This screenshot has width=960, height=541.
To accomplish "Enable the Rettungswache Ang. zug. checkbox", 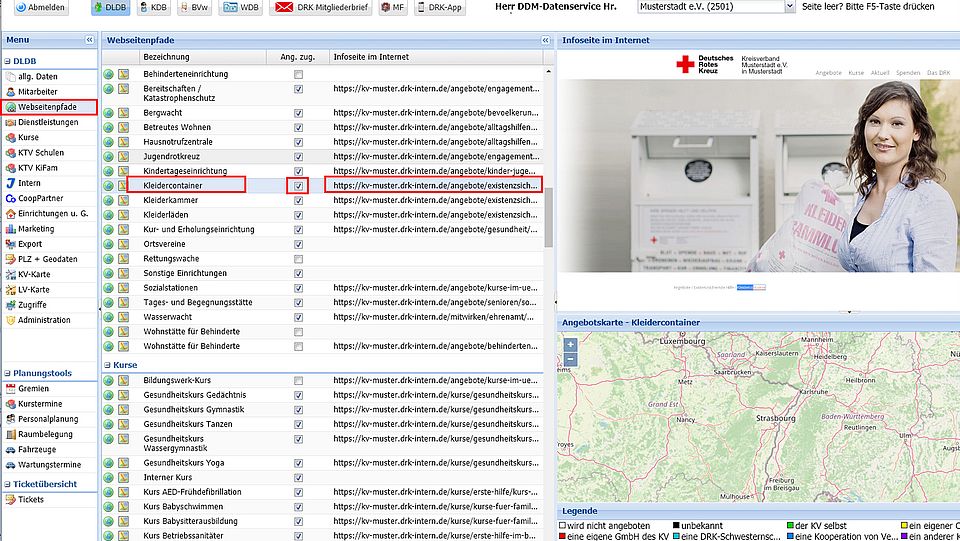I will pos(298,259).
